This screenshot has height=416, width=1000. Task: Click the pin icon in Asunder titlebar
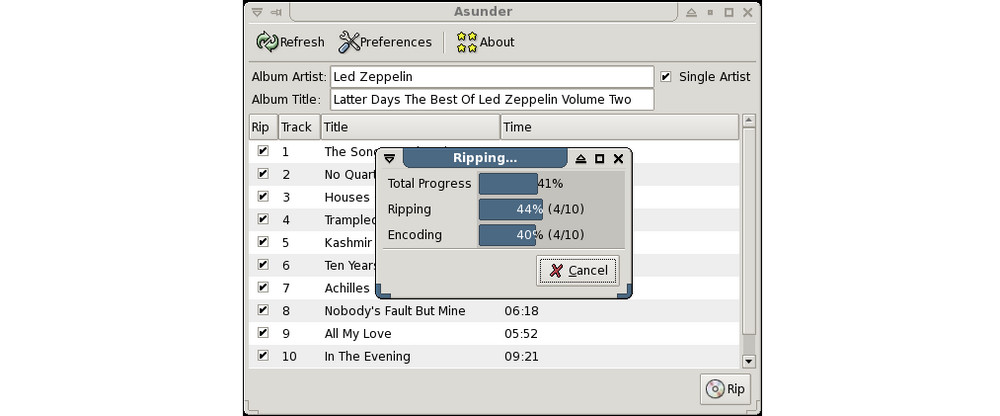click(276, 12)
